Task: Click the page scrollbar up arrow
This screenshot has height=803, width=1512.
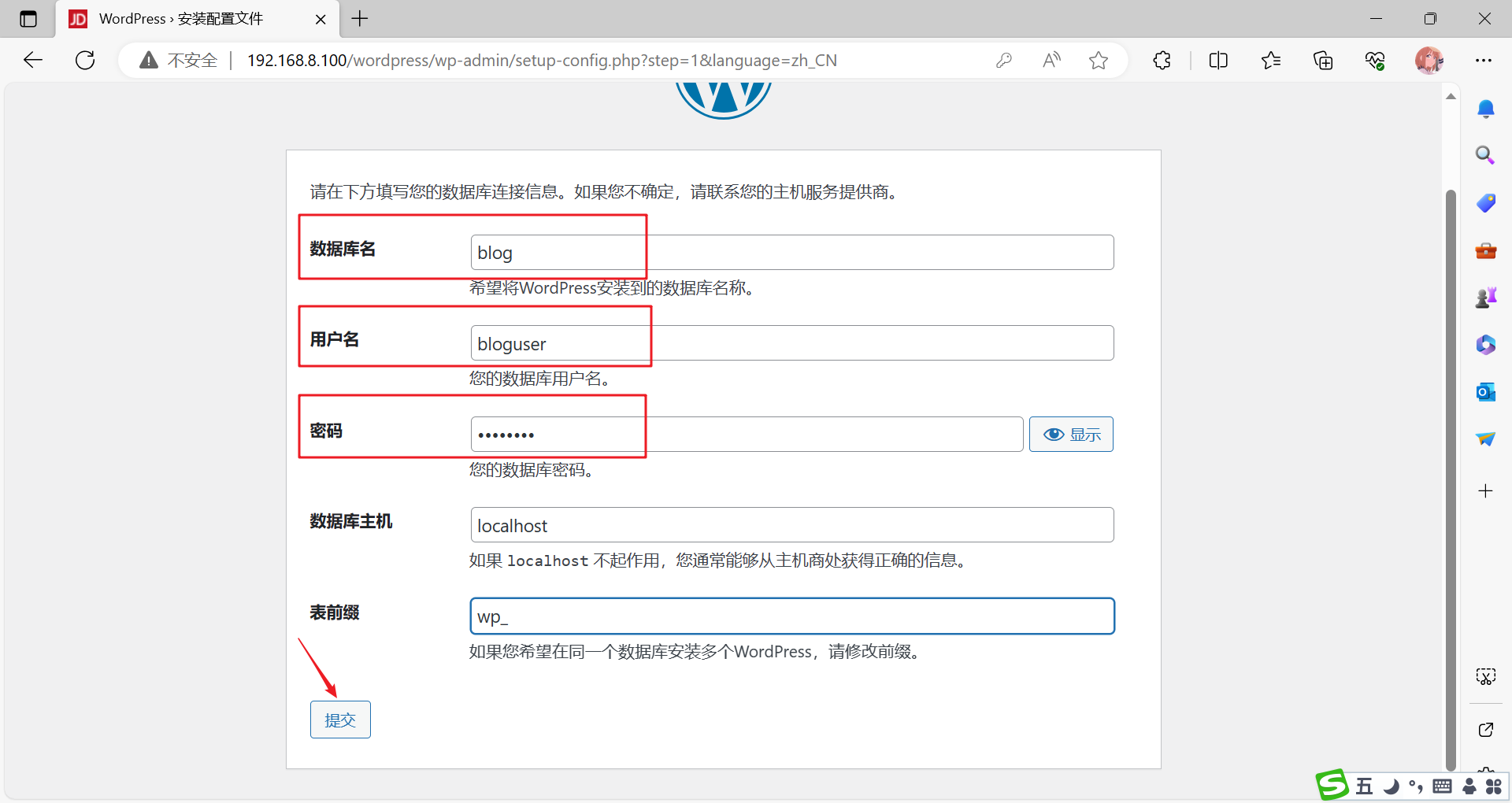Action: (x=1451, y=97)
